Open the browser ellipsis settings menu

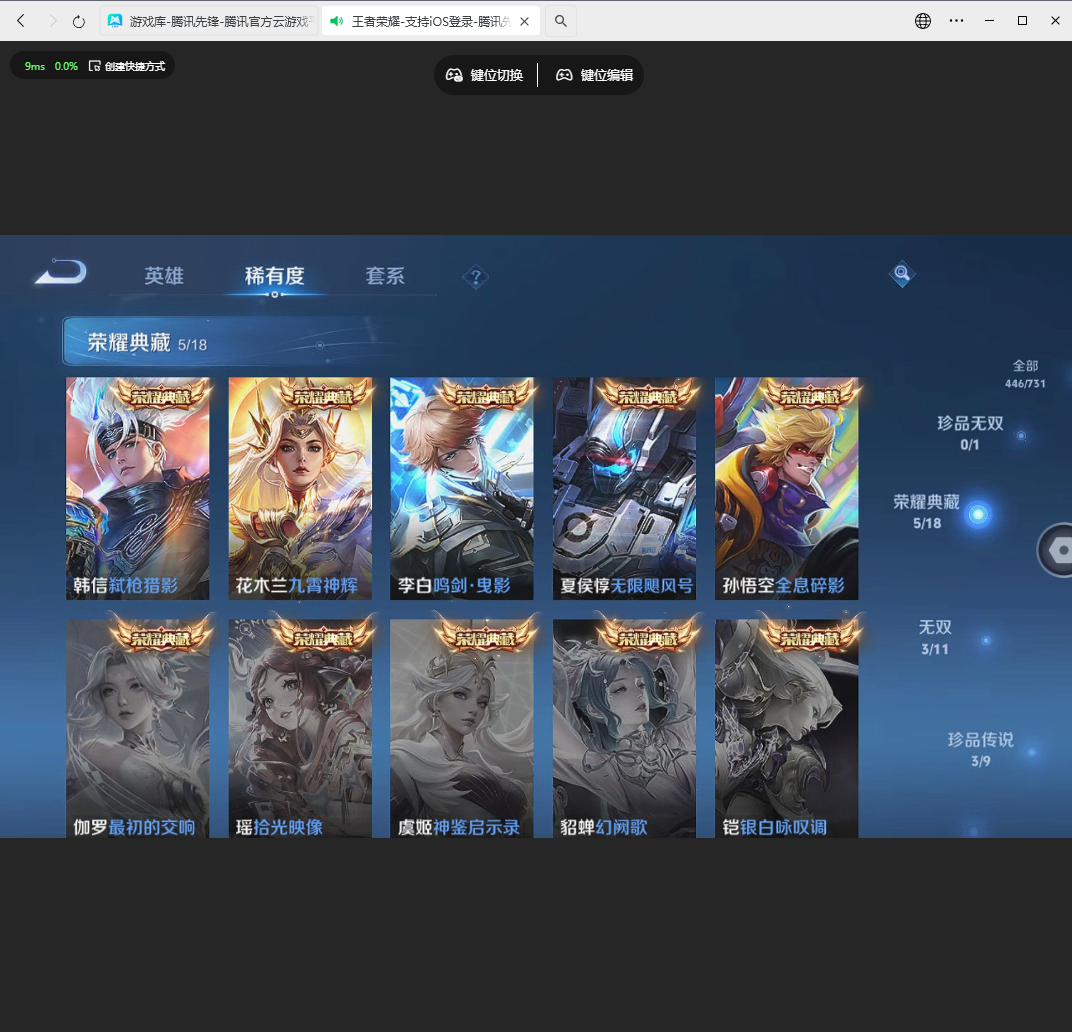[x=956, y=19]
